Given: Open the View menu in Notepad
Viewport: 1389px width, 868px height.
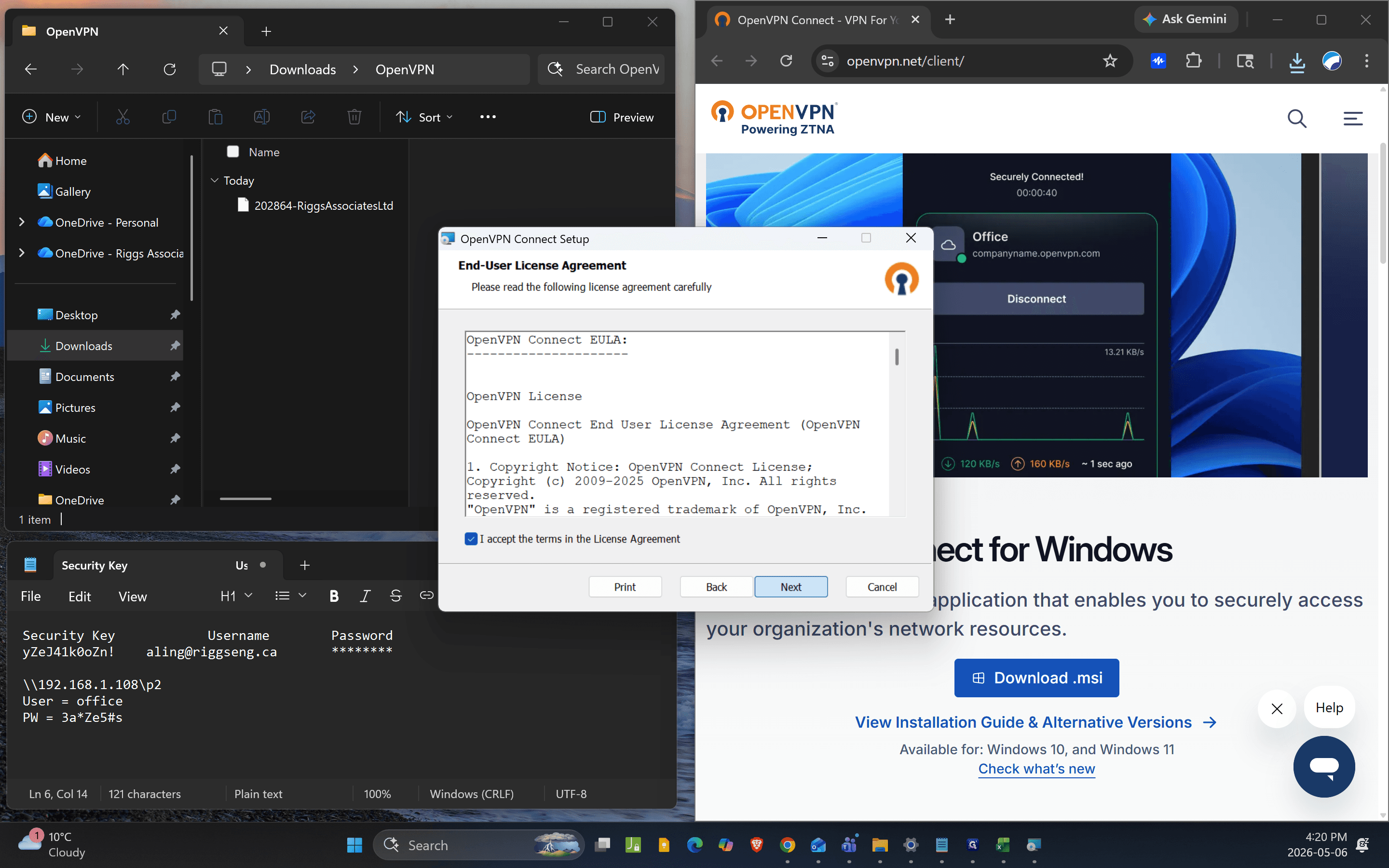Looking at the screenshot, I should 133,597.
